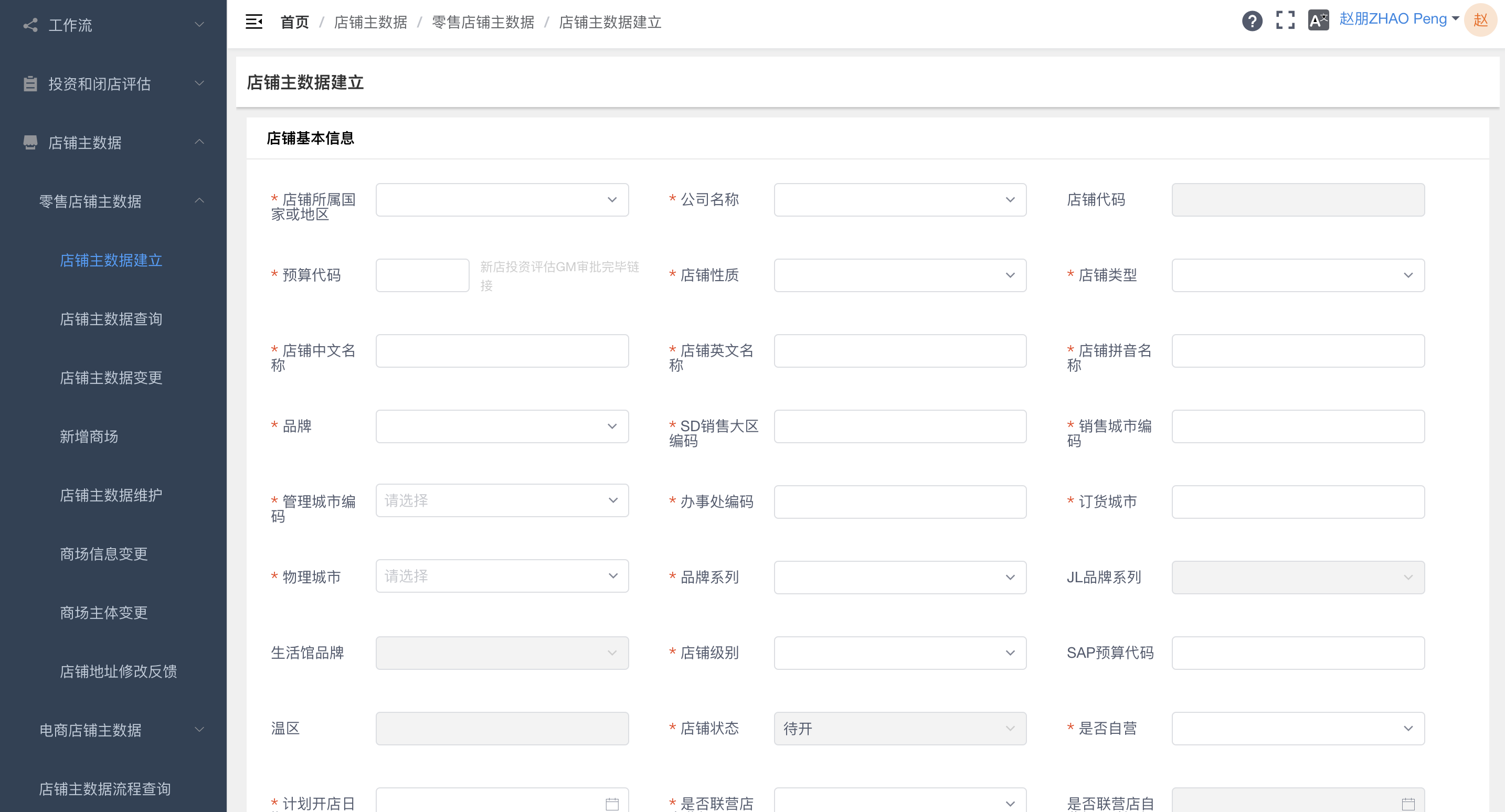Click the 工作流 share icon
The height and width of the screenshot is (812, 1505).
(30, 25)
